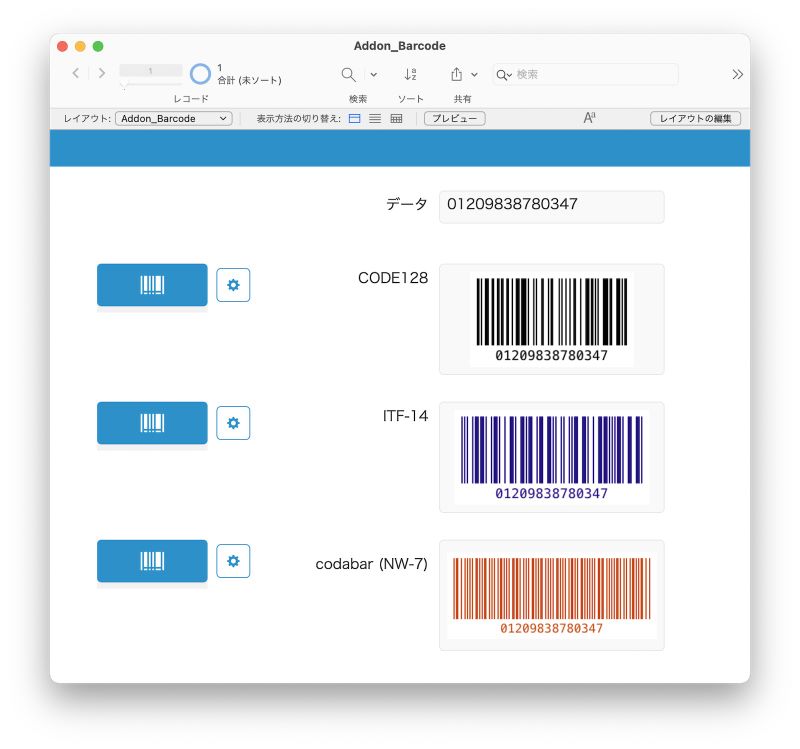Image resolution: width=800 pixels, height=749 pixels.
Task: Click the ITF-14 label
Action: click(x=405, y=416)
